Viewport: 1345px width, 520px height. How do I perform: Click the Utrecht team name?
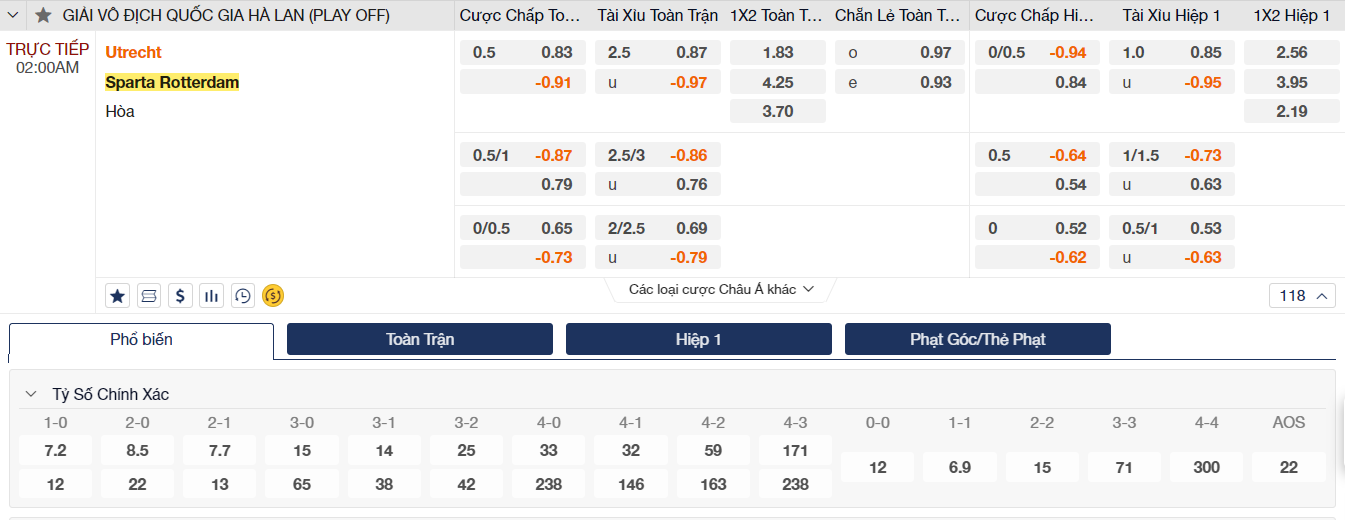(x=133, y=52)
